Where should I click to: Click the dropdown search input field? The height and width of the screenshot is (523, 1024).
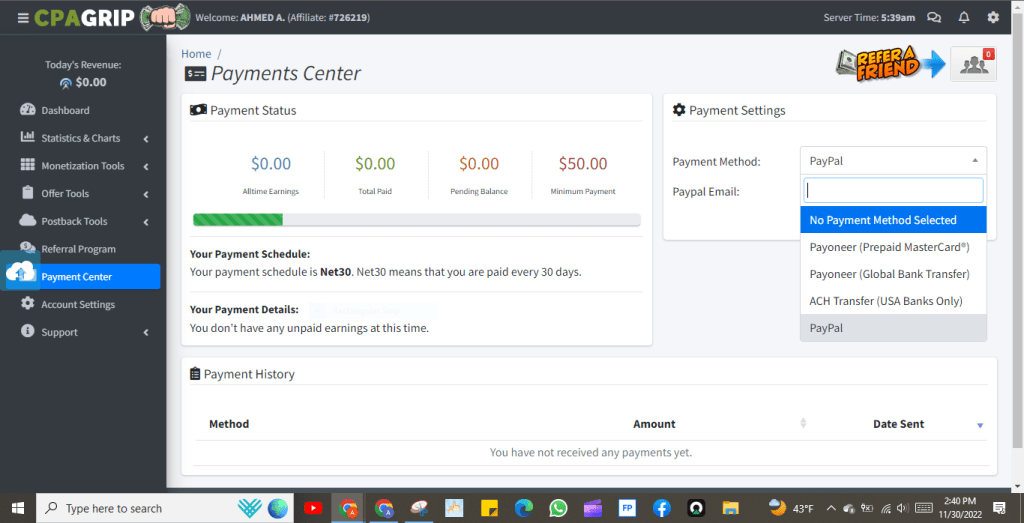[893, 190]
